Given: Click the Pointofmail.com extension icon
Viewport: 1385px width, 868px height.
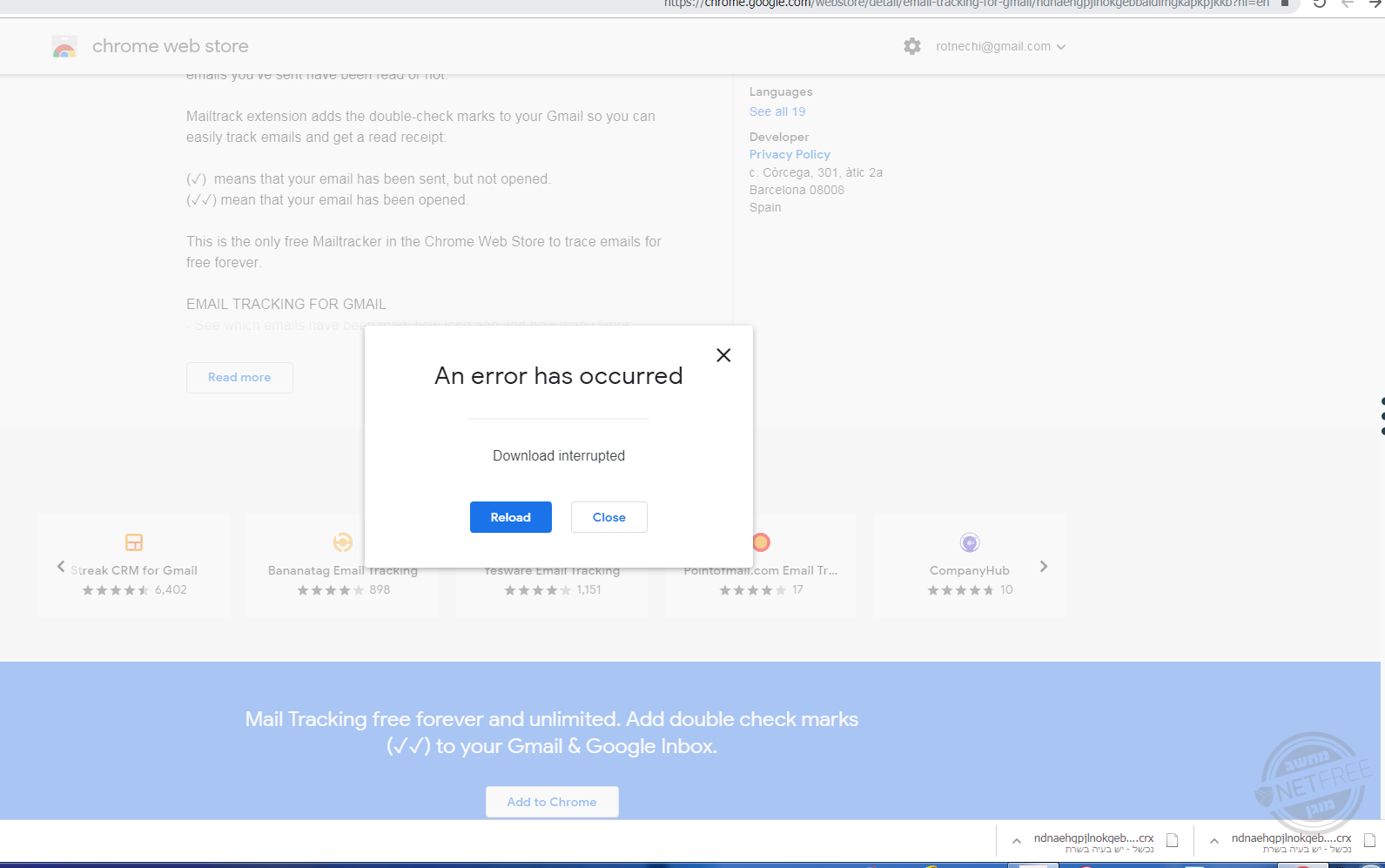Looking at the screenshot, I should [761, 542].
